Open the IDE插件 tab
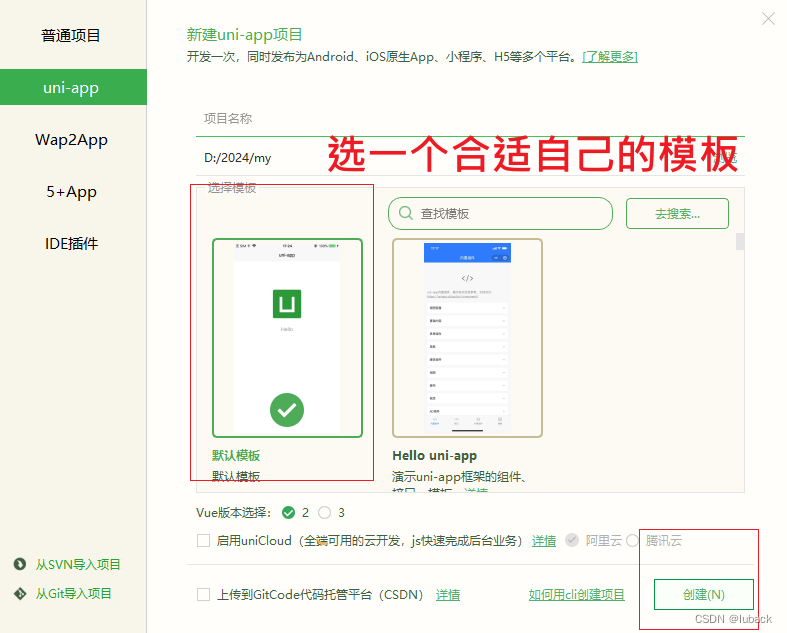Screen dimensions: 787x633 [71, 243]
